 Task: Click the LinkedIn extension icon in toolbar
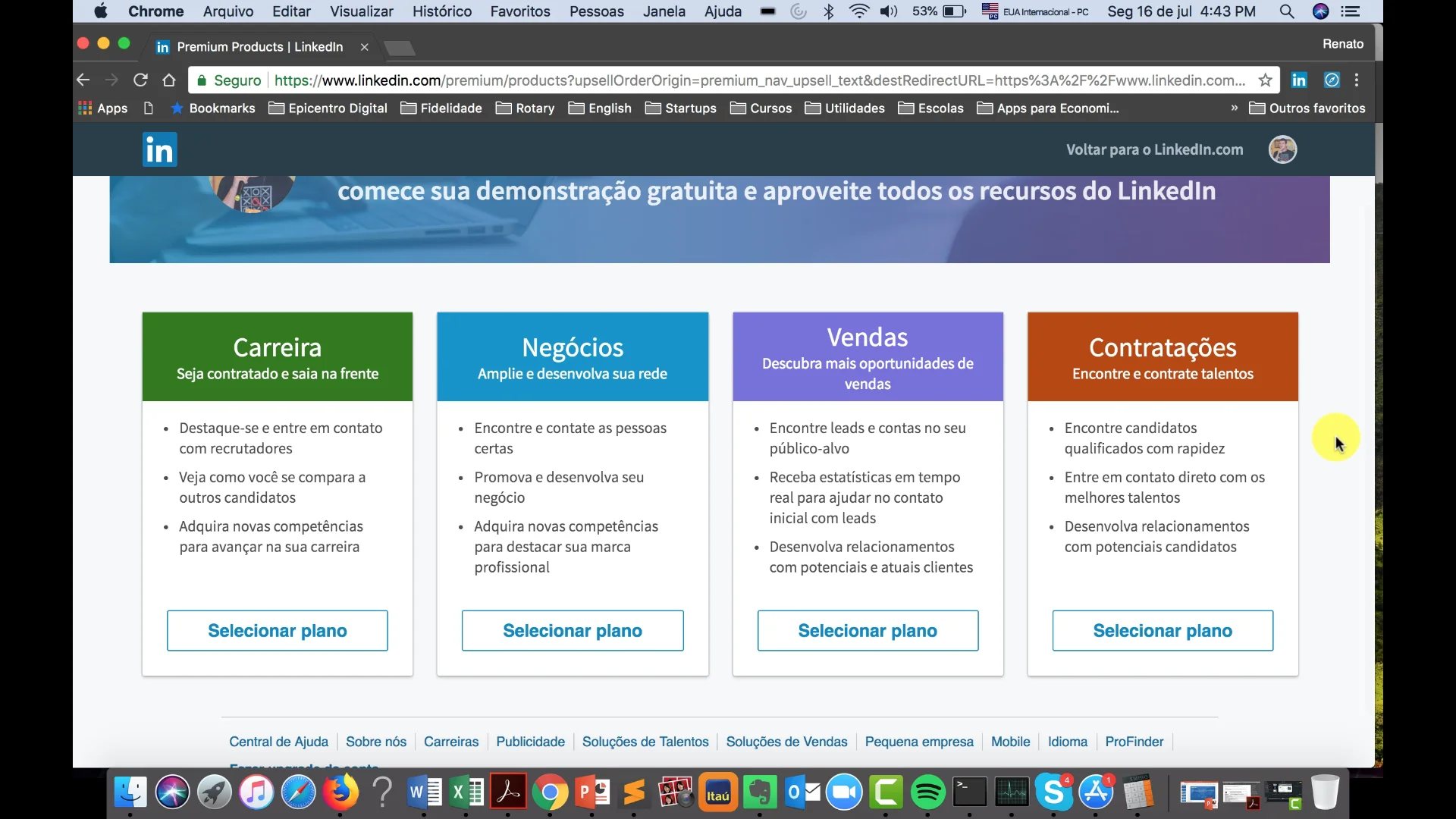[x=1299, y=80]
